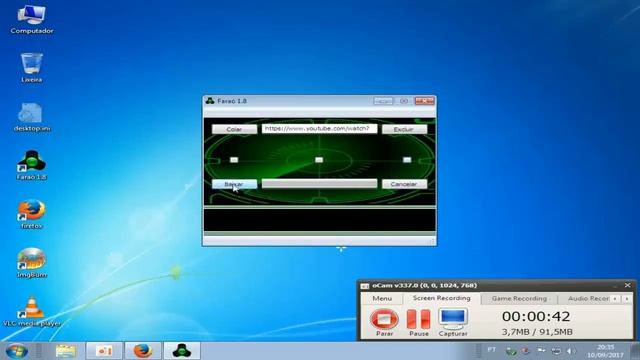640x360 pixels.
Task: Minimize the Faraó window
Action: pyautogui.click(x=383, y=101)
